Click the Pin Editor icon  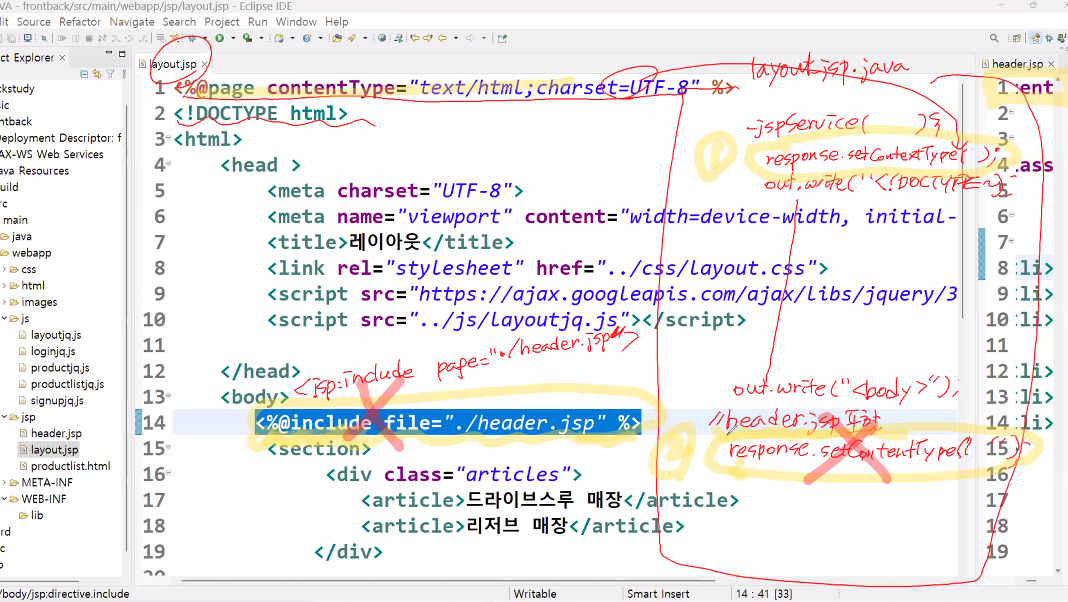point(502,38)
